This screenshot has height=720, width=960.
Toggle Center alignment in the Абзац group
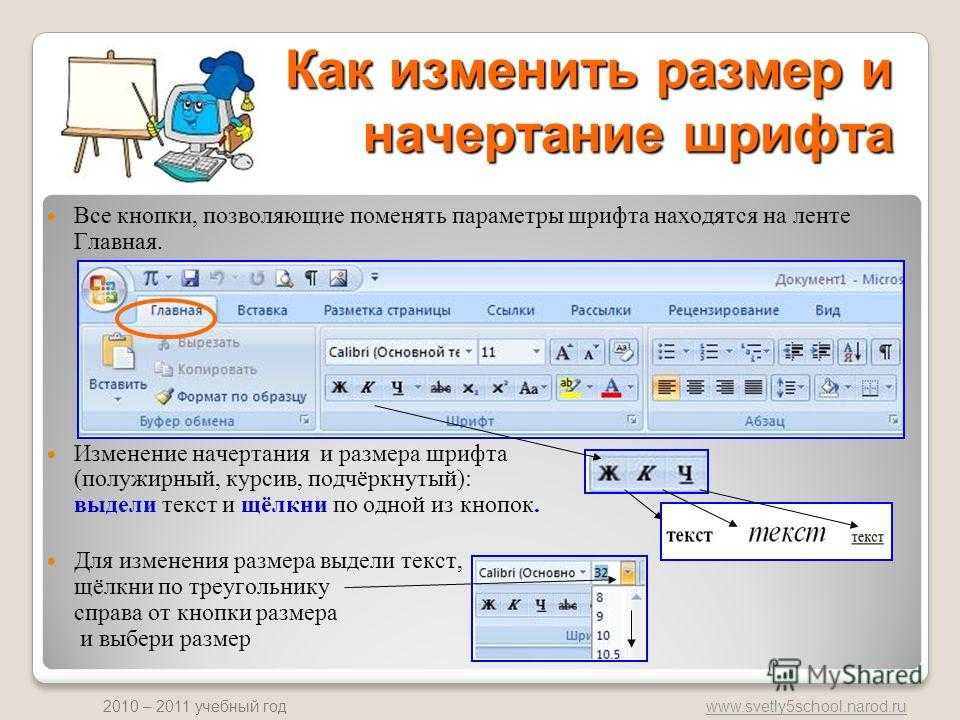[x=695, y=387]
